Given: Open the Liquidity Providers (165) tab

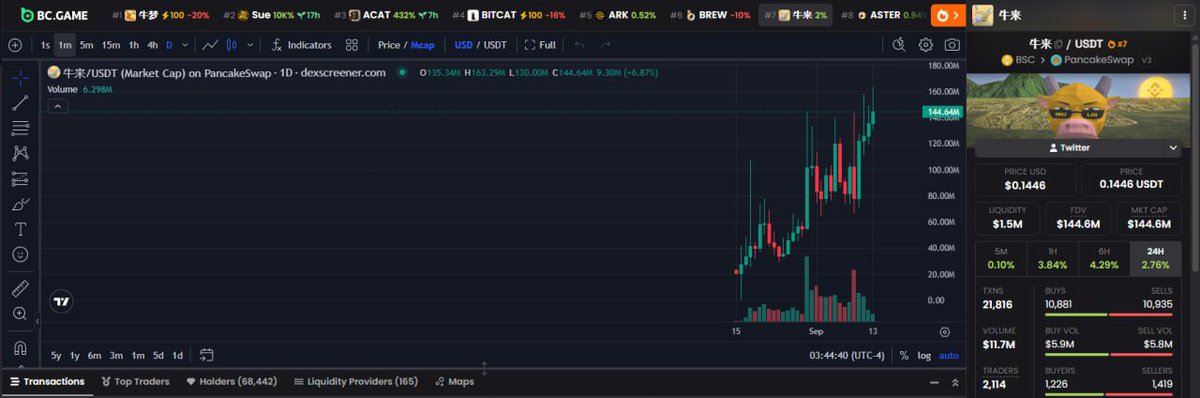Looking at the screenshot, I should click(356, 382).
